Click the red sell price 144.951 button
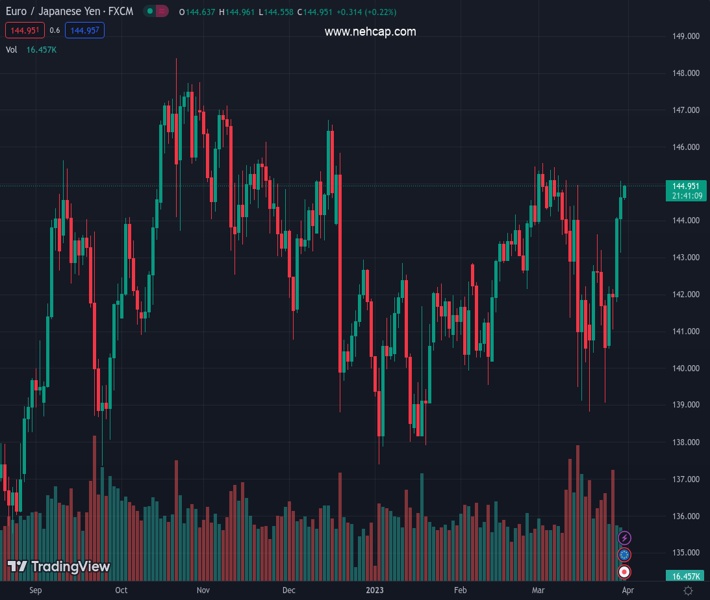The image size is (710, 600). (x=22, y=31)
